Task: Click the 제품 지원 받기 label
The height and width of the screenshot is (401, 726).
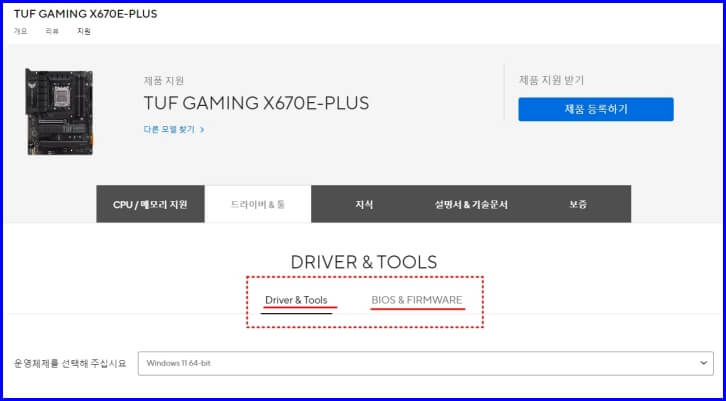Action: [x=551, y=81]
